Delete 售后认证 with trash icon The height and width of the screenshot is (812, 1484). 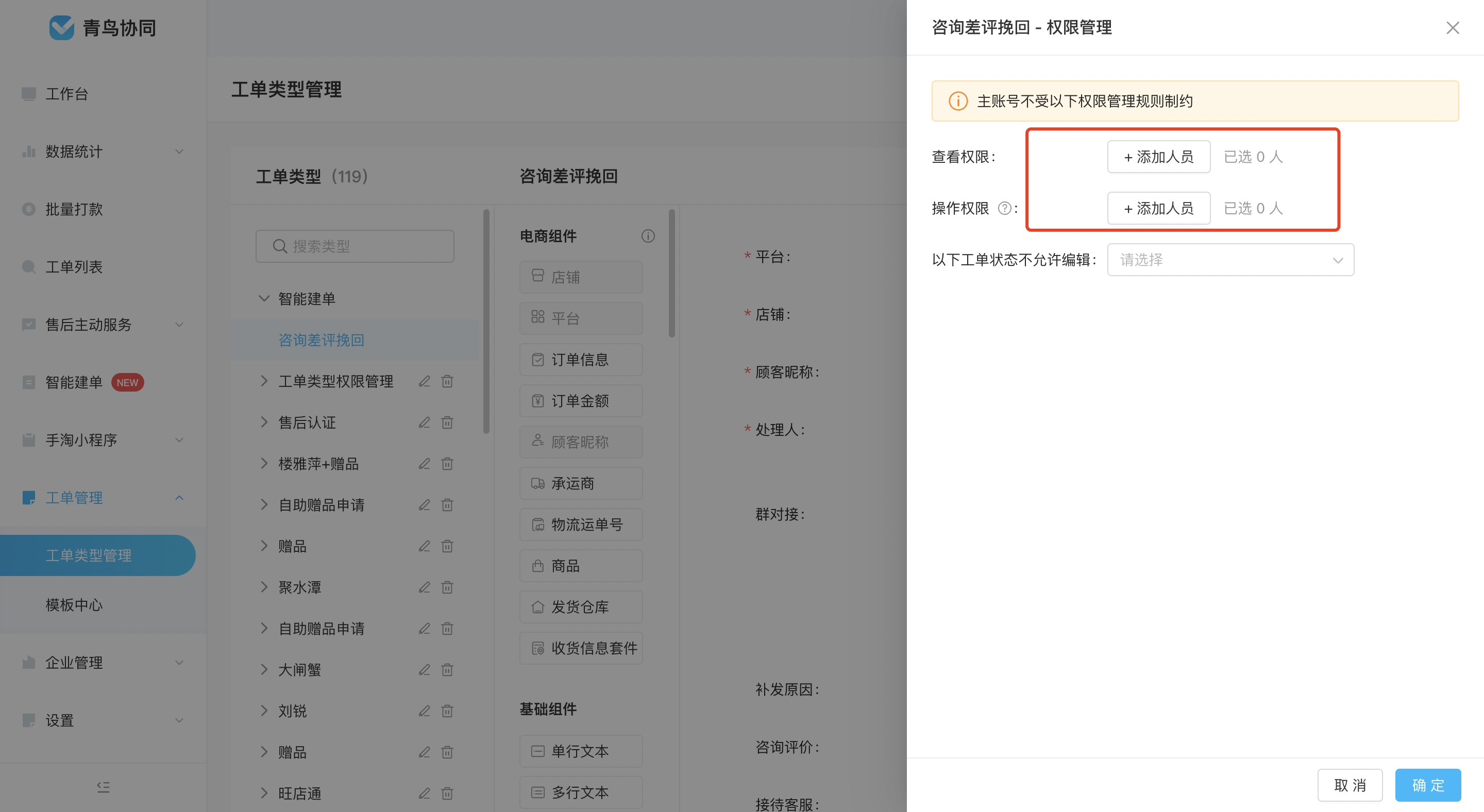coord(447,422)
